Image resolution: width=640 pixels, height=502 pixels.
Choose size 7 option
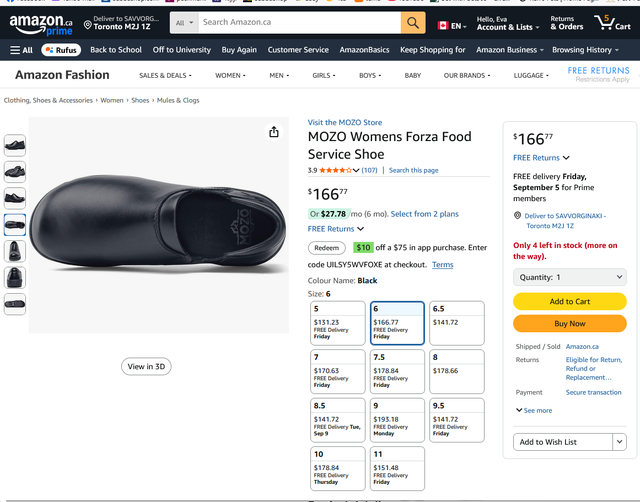[338, 371]
